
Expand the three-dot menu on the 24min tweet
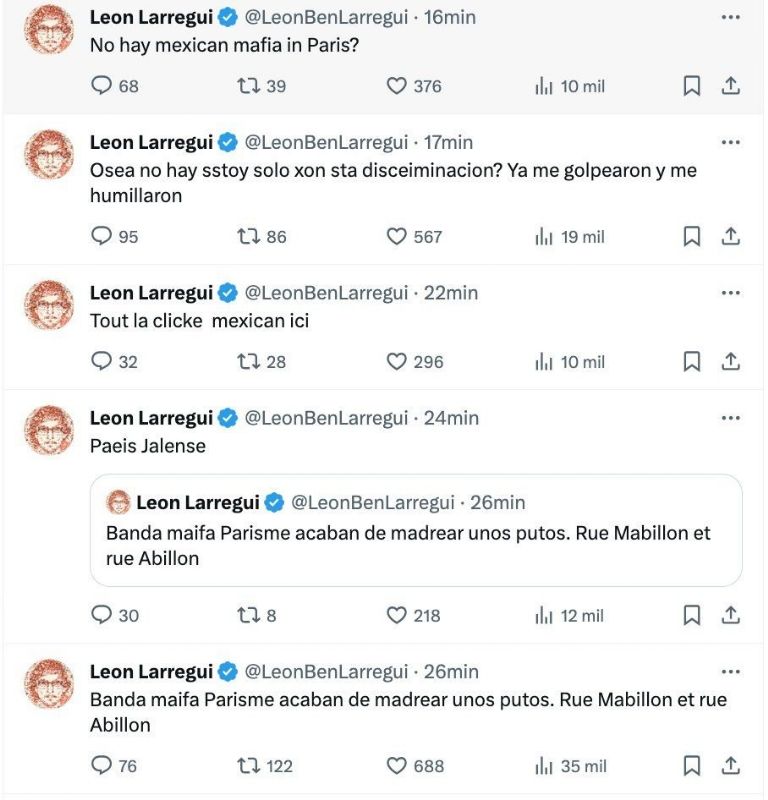[731, 418]
